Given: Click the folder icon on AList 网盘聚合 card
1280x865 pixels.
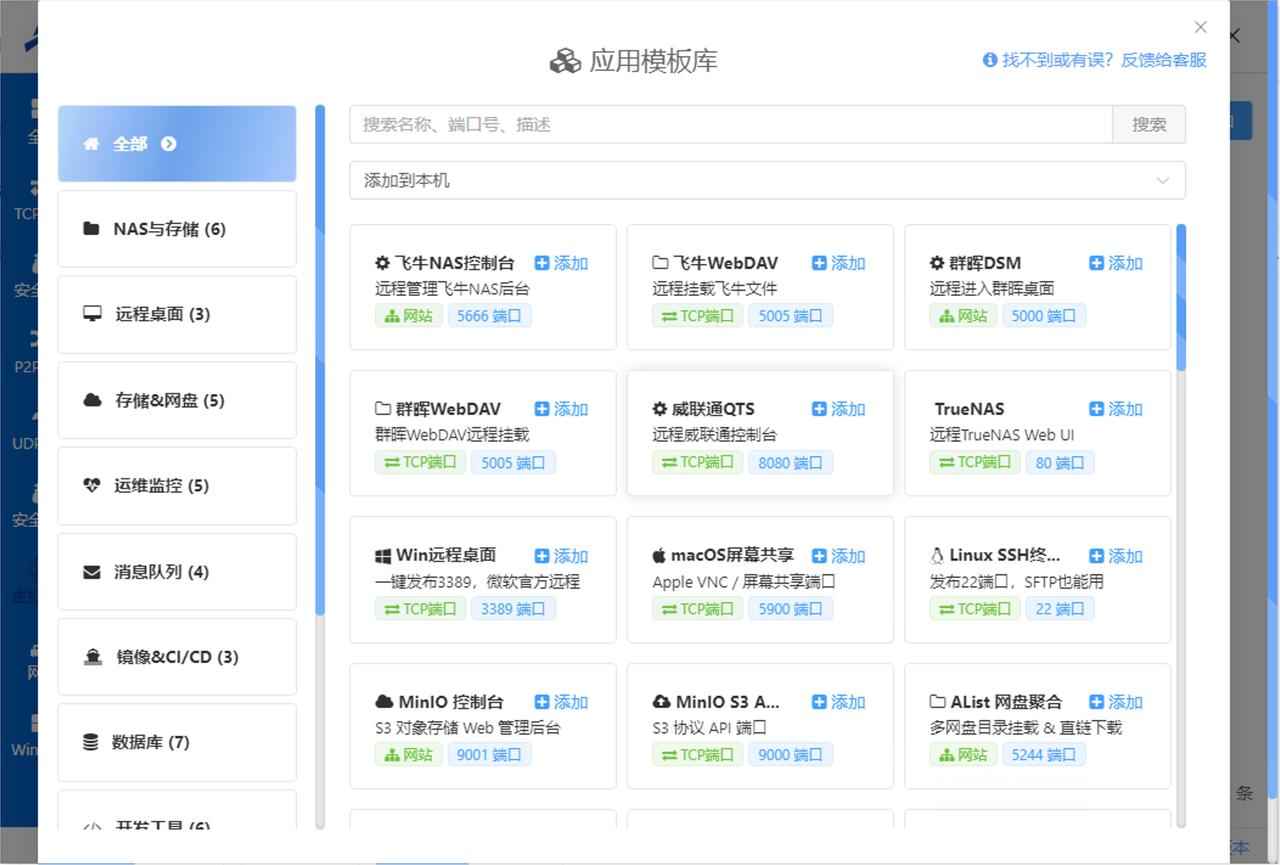Looking at the screenshot, I should pos(937,702).
